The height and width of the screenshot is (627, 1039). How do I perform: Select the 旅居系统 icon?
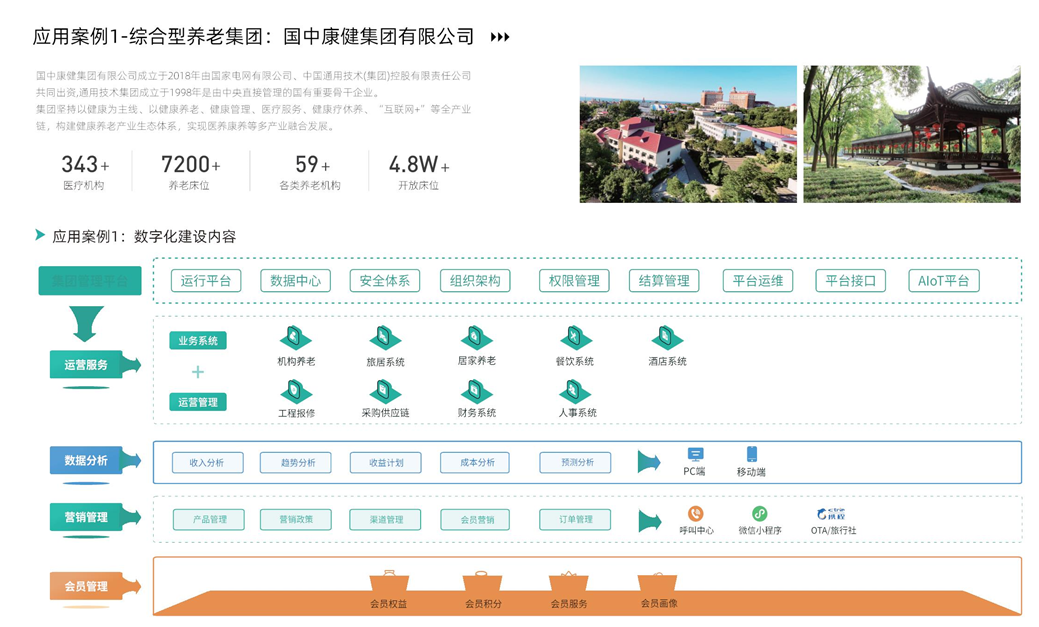[385, 338]
